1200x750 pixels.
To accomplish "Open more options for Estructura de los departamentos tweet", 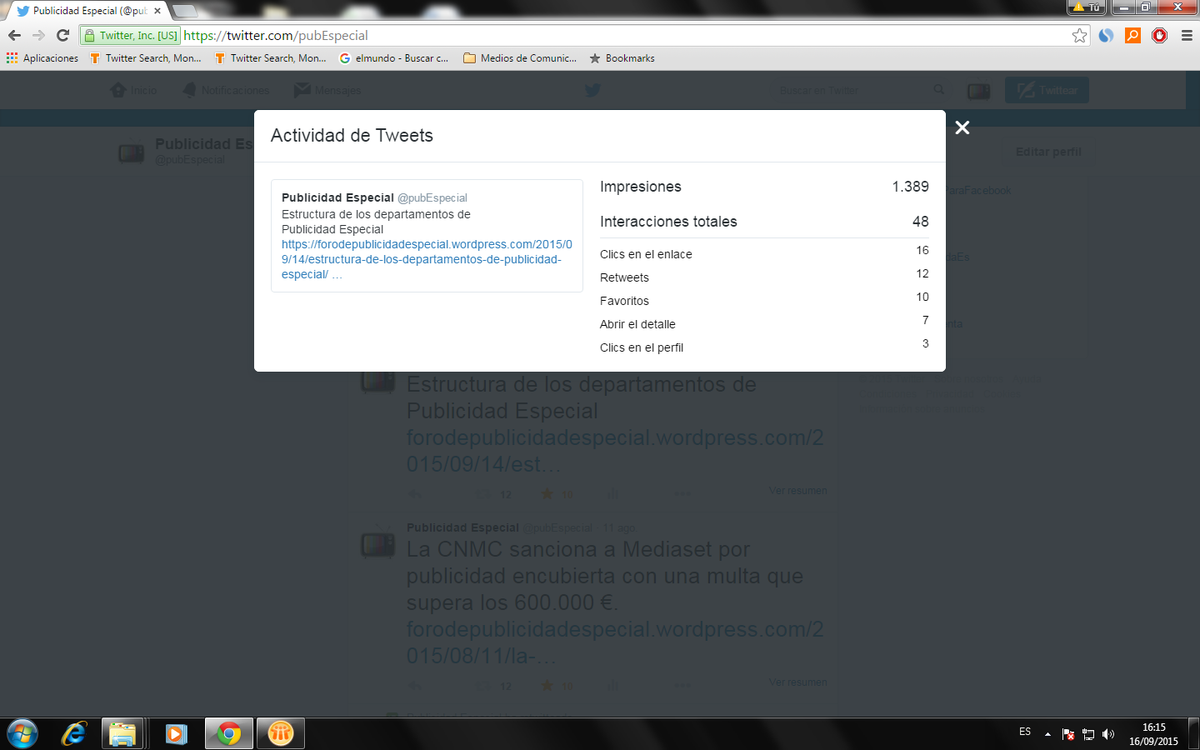I will [682, 493].
